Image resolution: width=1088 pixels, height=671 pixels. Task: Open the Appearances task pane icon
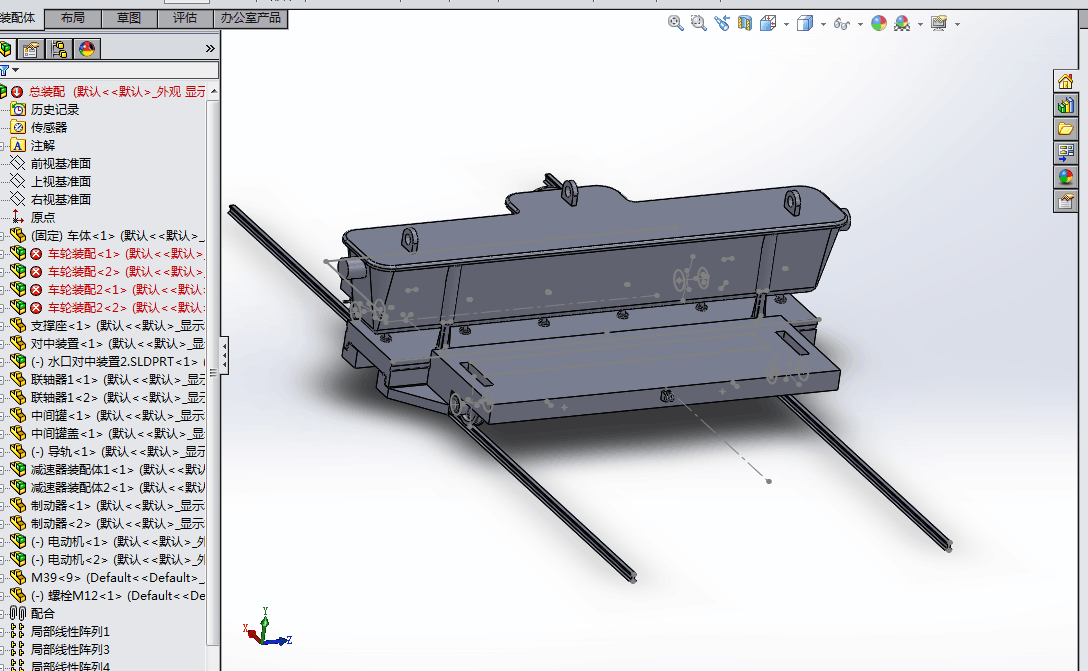click(1065, 177)
